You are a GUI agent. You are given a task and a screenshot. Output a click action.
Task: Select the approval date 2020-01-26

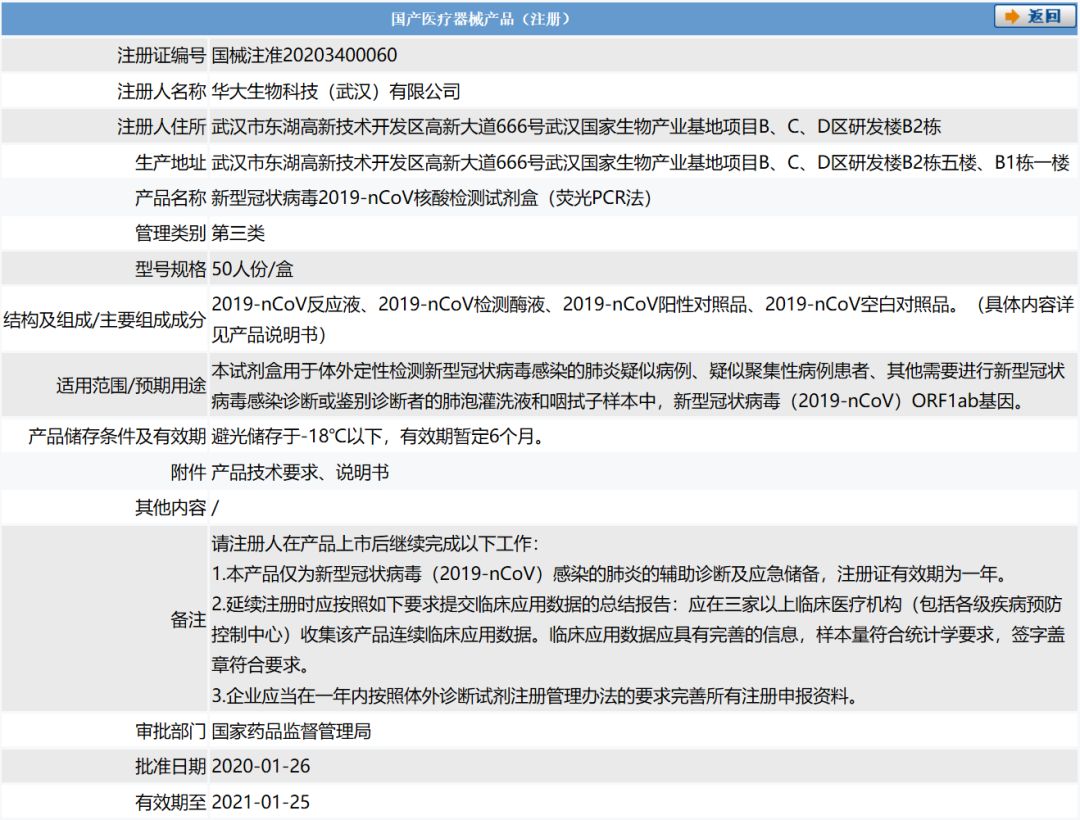[x=260, y=766]
